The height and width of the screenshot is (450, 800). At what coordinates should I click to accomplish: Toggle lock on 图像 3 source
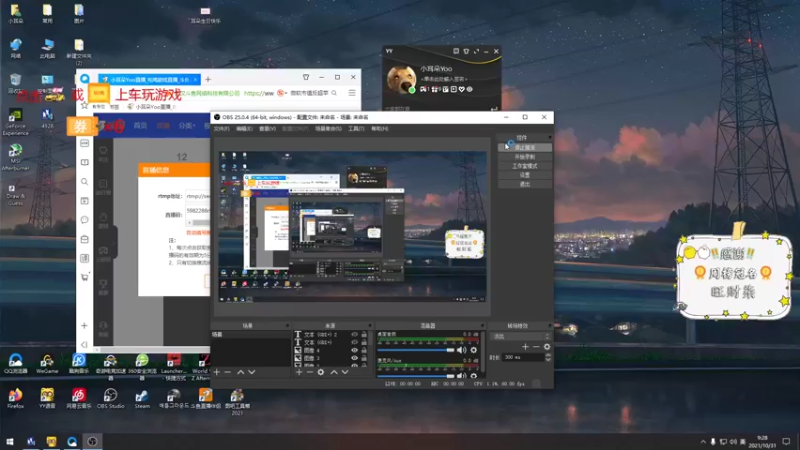click(x=364, y=358)
